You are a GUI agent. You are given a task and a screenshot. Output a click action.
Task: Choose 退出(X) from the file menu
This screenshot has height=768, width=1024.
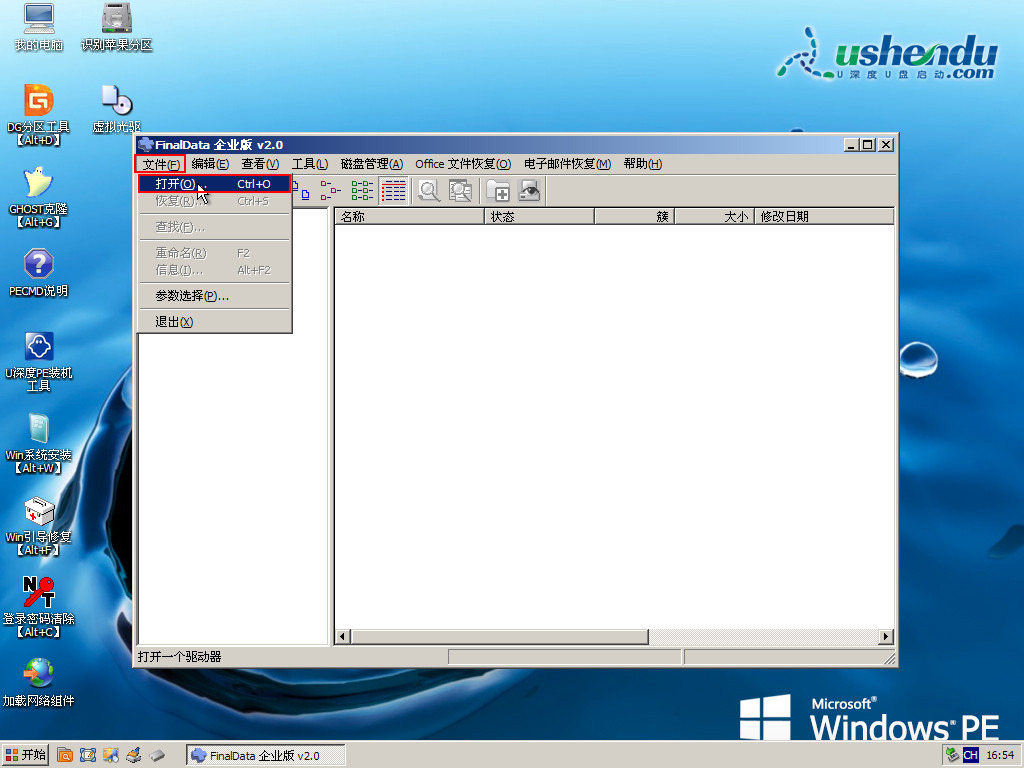pyautogui.click(x=214, y=322)
